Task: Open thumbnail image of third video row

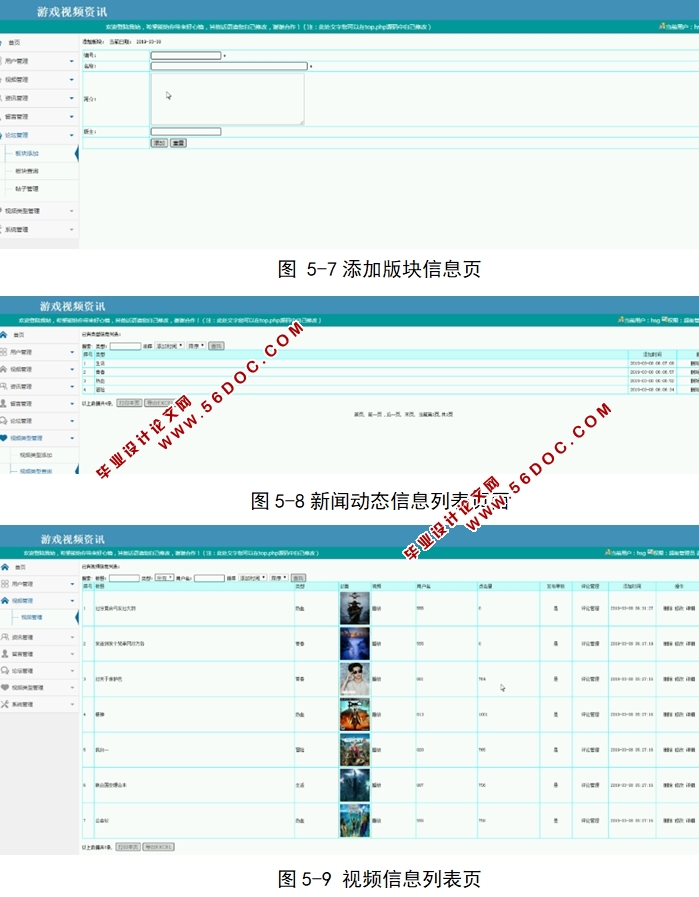Action: tap(354, 679)
